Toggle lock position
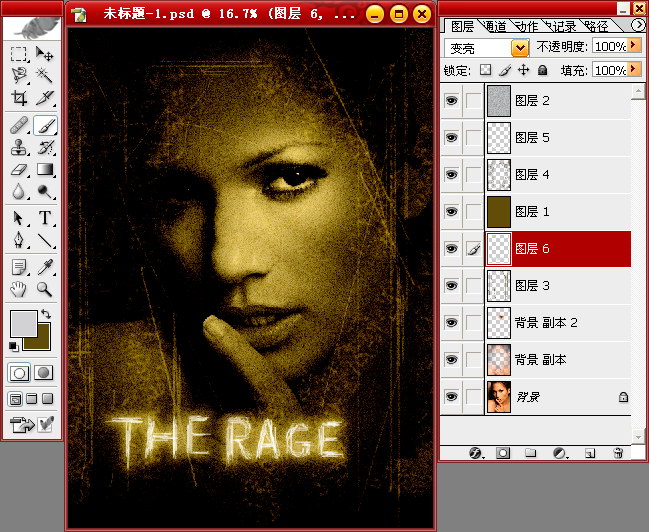 pos(524,70)
